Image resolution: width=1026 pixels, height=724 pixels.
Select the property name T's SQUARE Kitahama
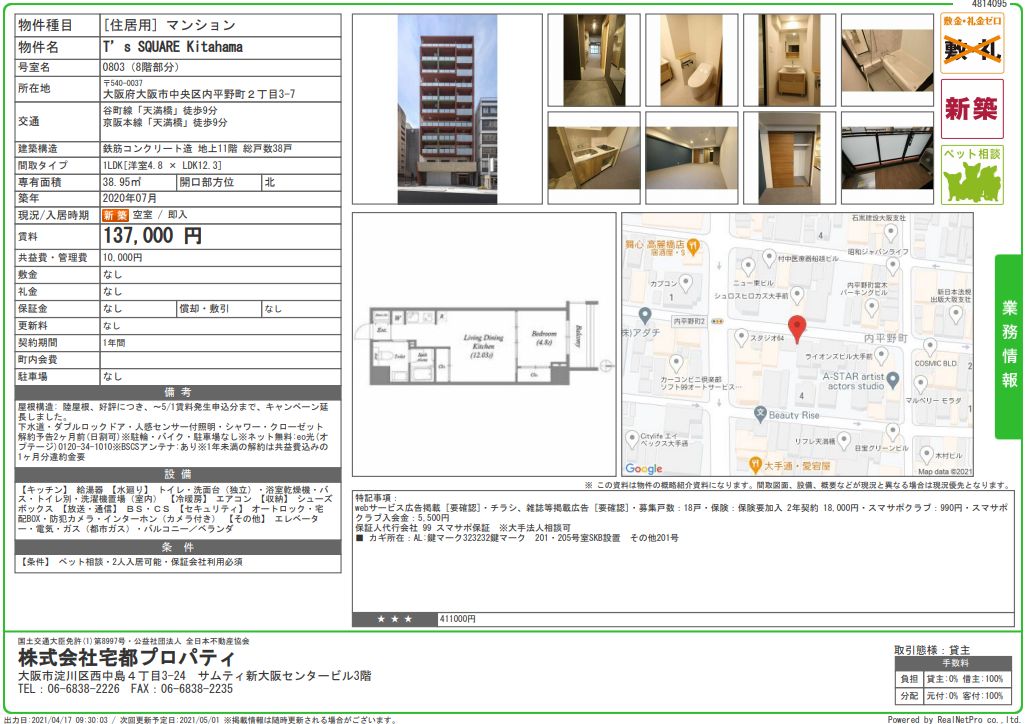pyautogui.click(x=173, y=47)
